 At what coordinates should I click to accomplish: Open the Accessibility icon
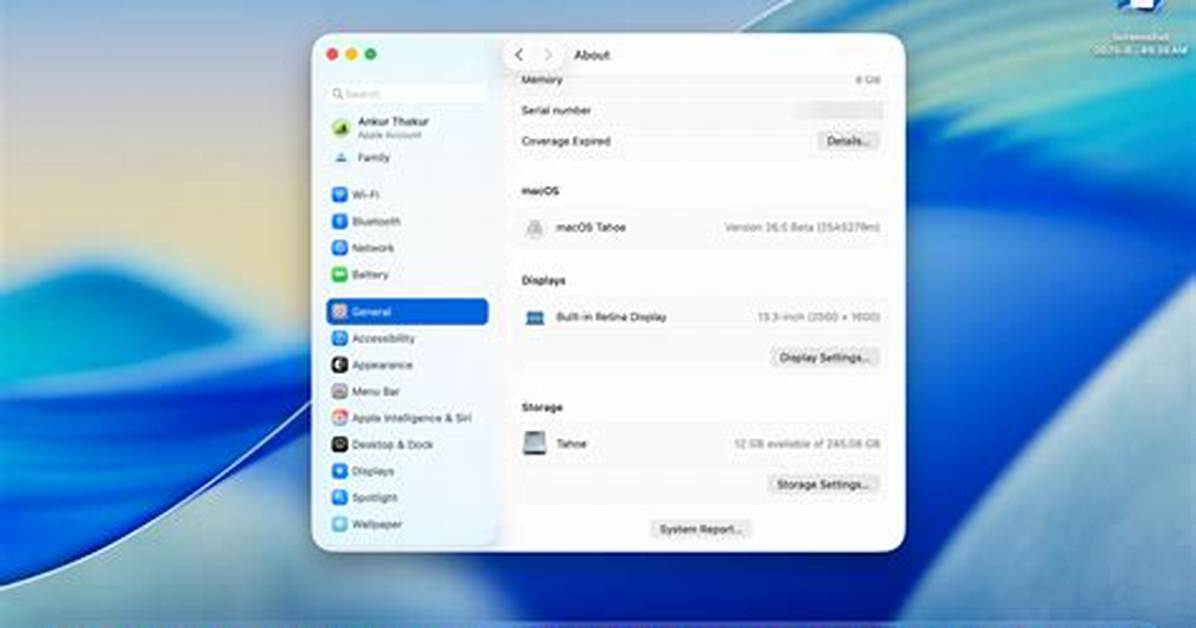(x=339, y=338)
